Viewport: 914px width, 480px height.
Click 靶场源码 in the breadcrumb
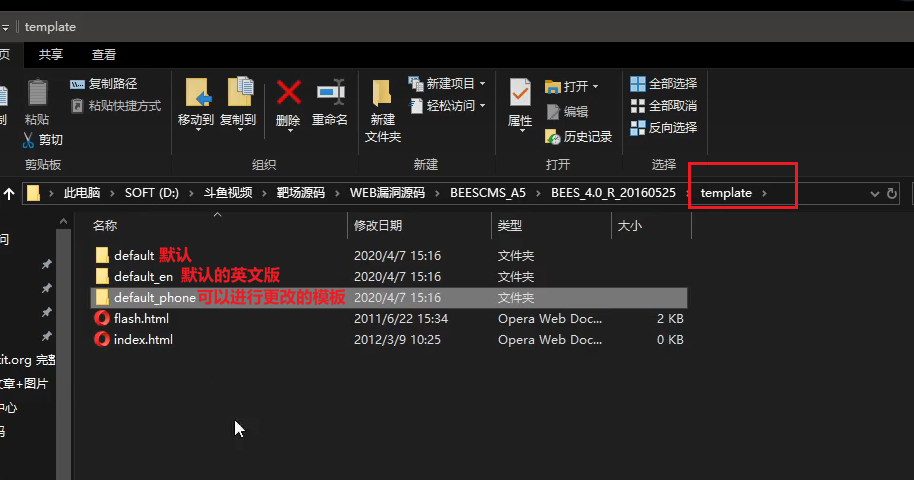(x=301, y=193)
